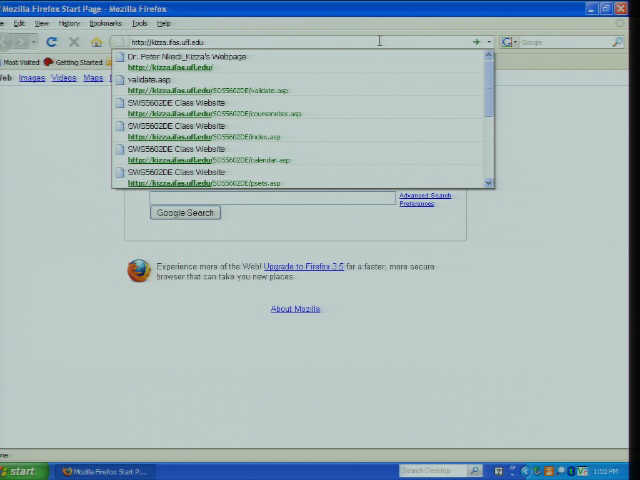
Task: Click the Videos link
Action: (x=64, y=78)
